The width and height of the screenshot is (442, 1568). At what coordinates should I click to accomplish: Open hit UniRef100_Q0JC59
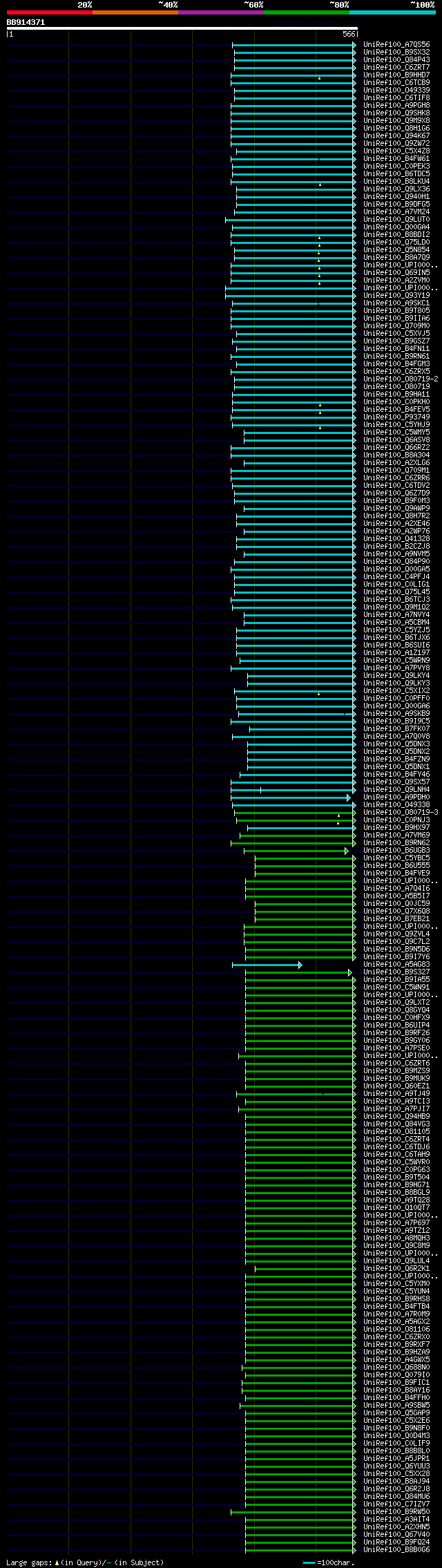coord(396,904)
